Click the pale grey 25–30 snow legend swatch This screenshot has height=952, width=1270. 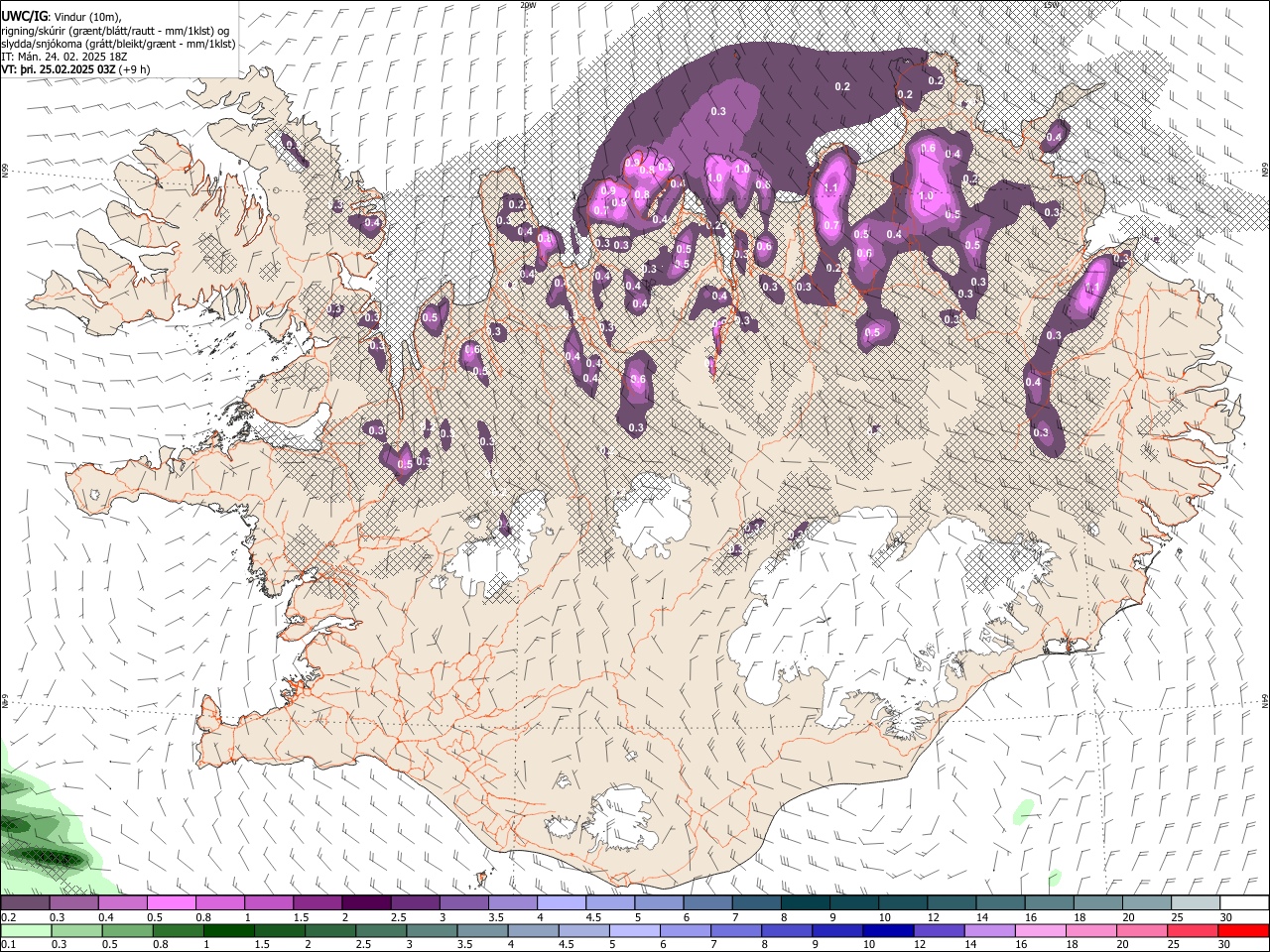[x=1196, y=902]
